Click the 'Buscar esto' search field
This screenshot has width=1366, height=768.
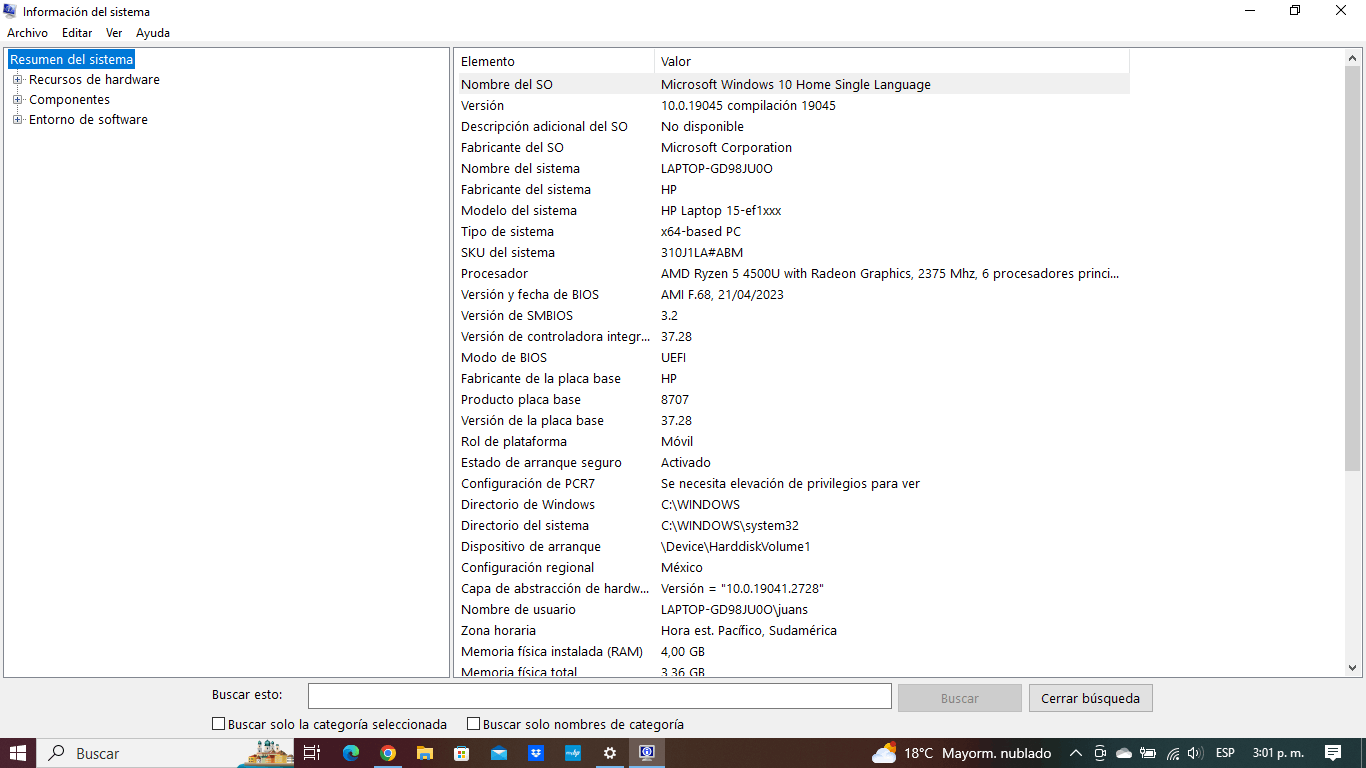pyautogui.click(x=600, y=696)
